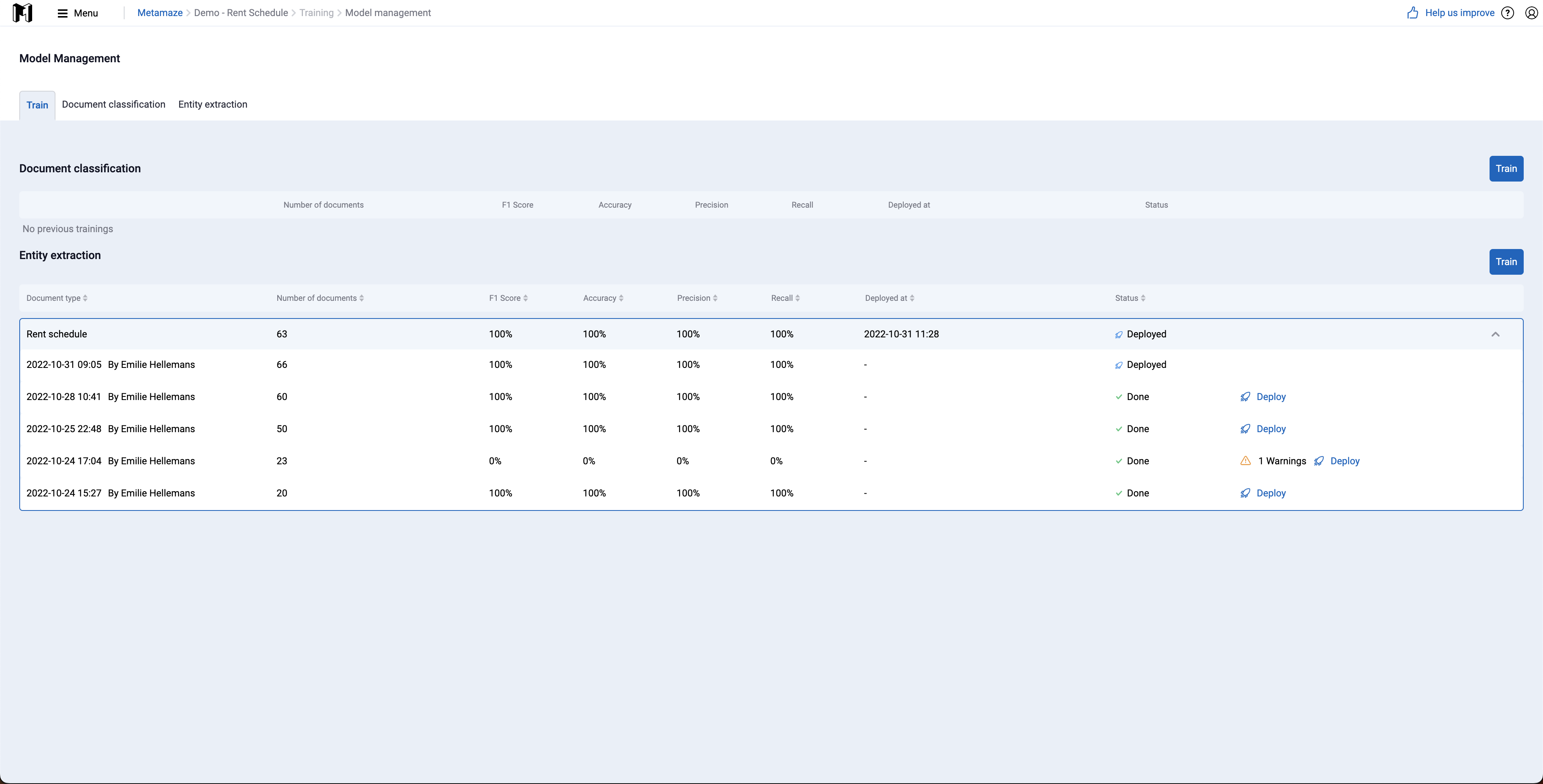
Task: Select the Train tab
Action: tap(37, 105)
